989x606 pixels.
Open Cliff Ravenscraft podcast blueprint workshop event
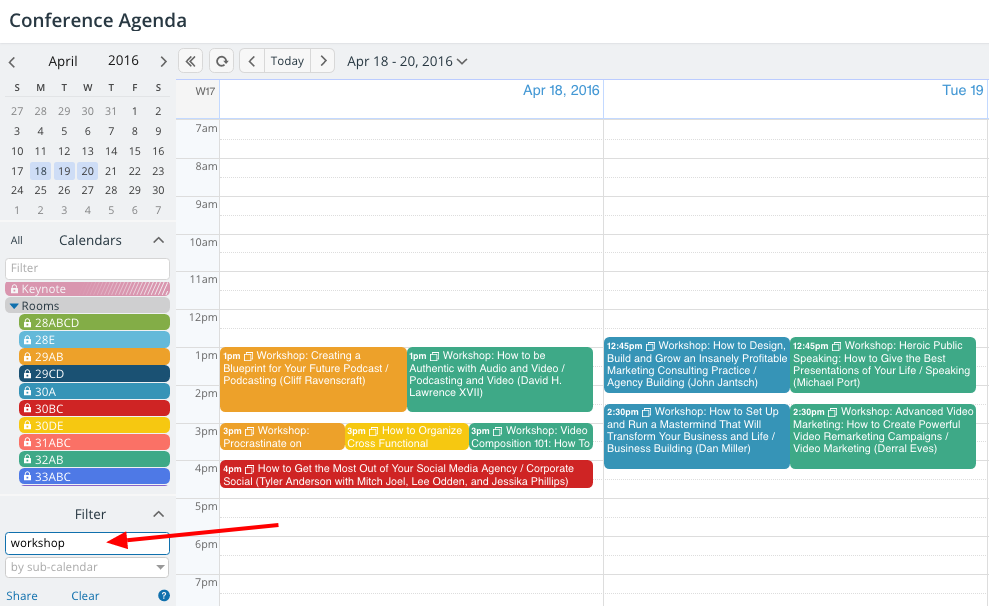(313, 379)
